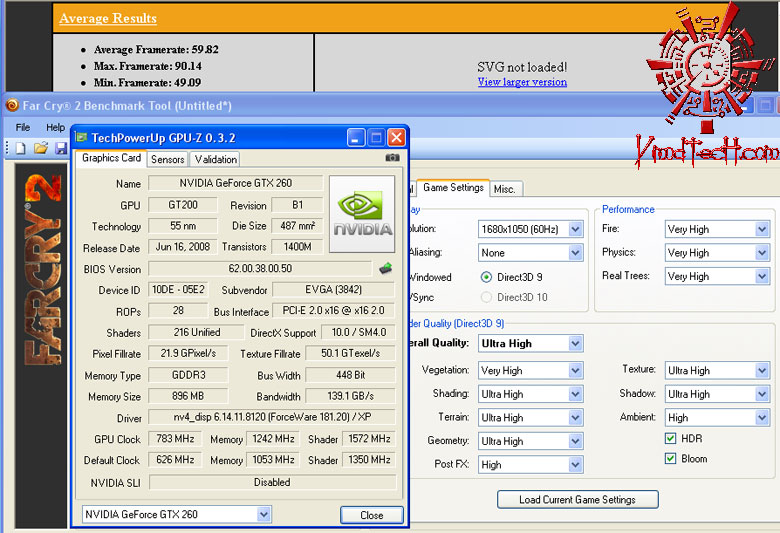Click the Average Framerate: 59.82 text

pos(156,49)
